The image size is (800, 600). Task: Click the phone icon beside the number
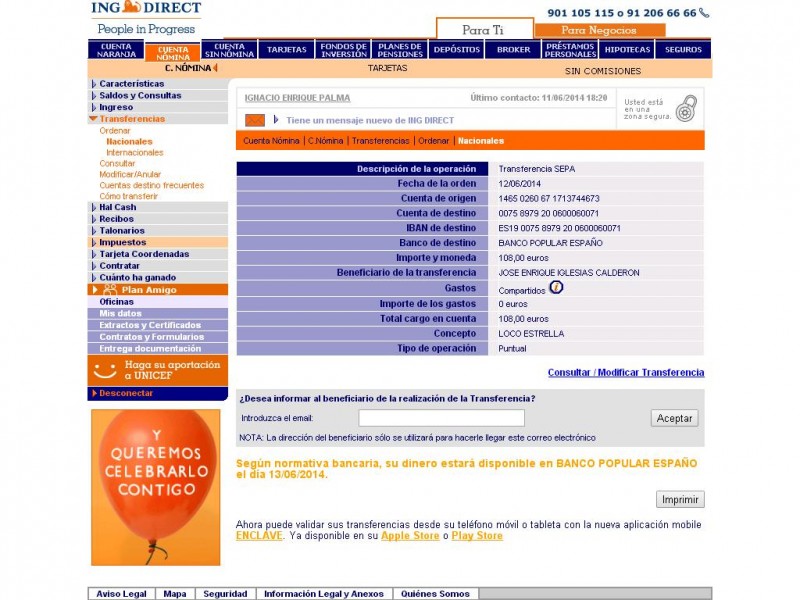(704, 13)
